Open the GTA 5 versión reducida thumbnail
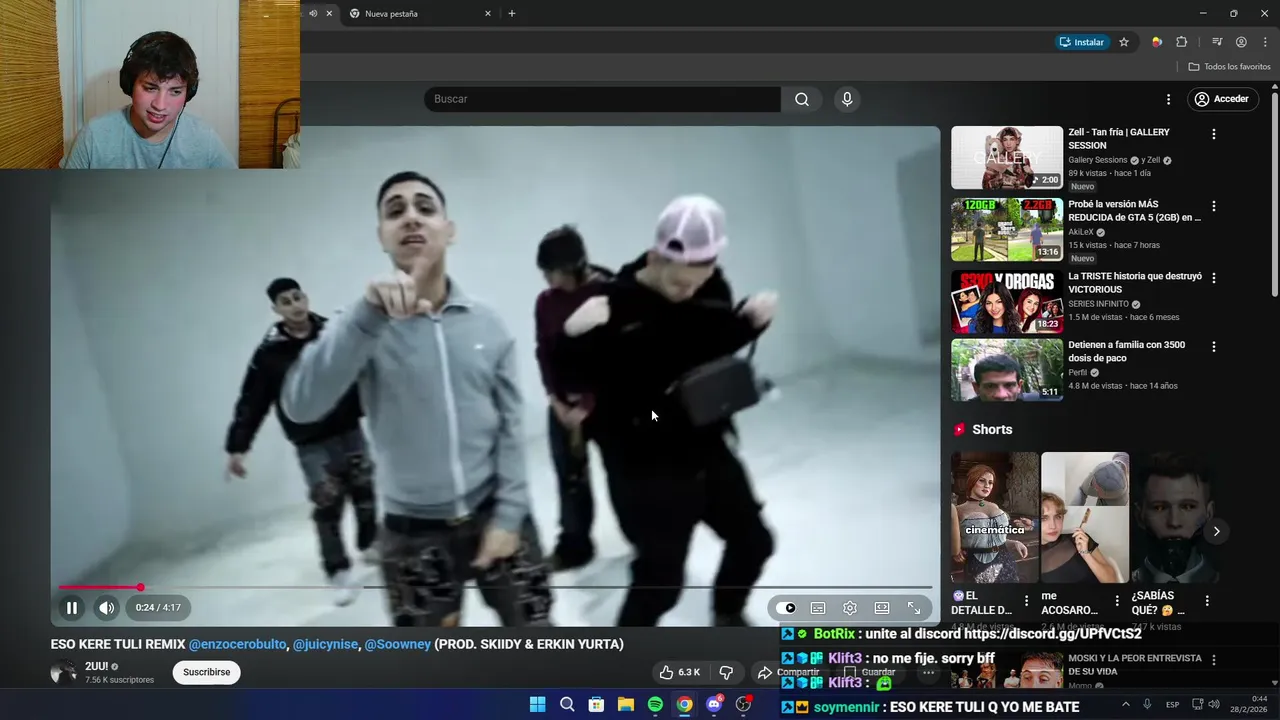 (1007, 229)
